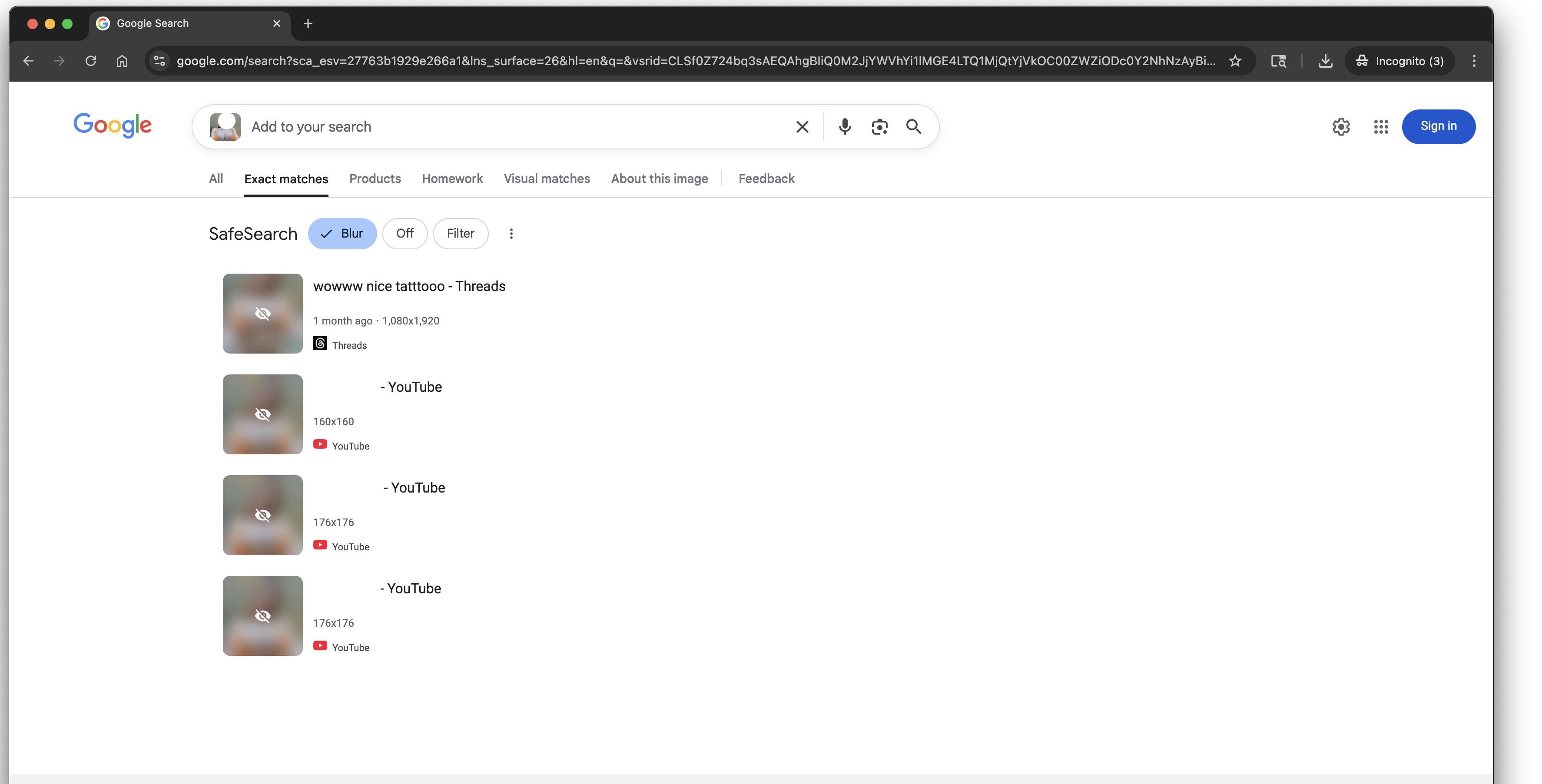Click the Add to your search field
This screenshot has height=784, width=1542.
tap(515, 126)
